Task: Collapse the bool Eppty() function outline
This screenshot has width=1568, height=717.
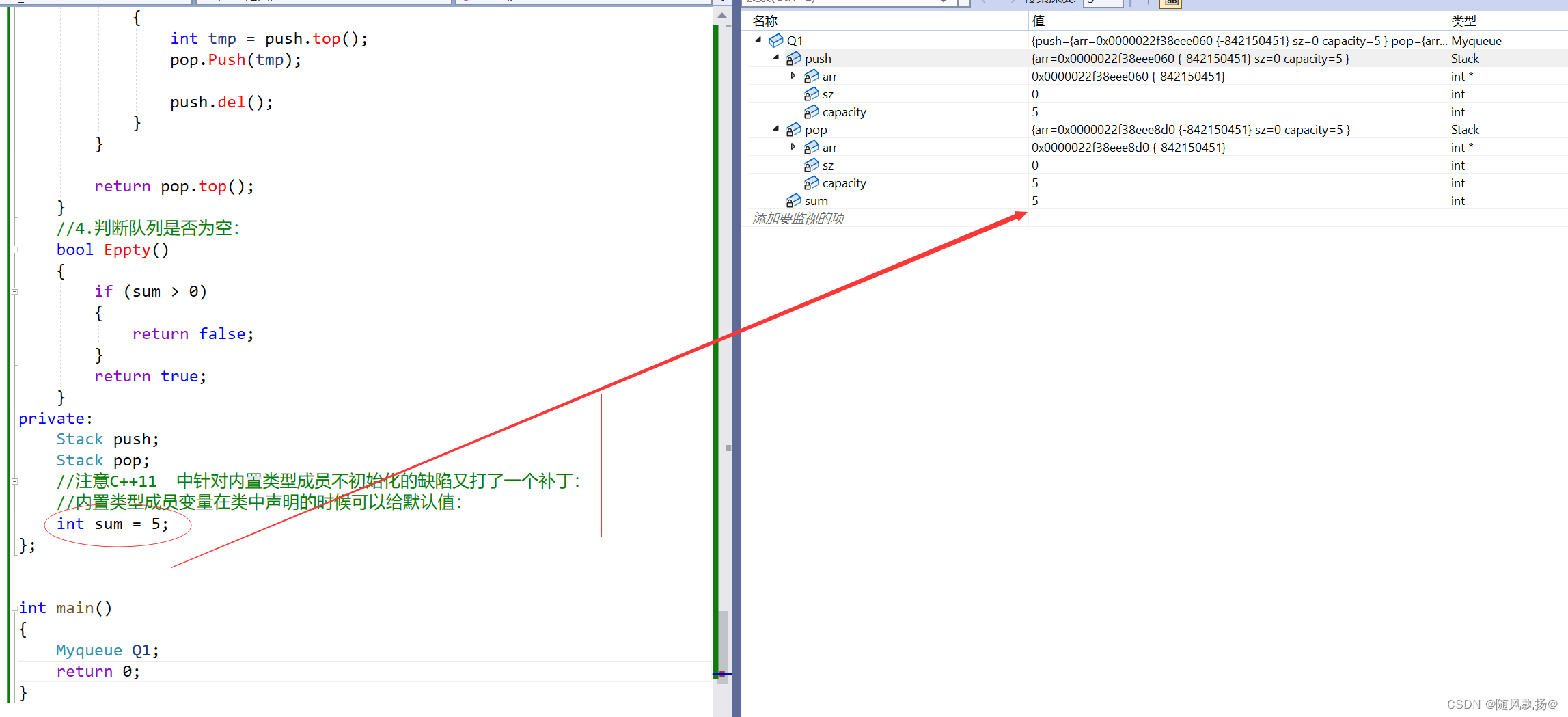Action: coord(14,249)
